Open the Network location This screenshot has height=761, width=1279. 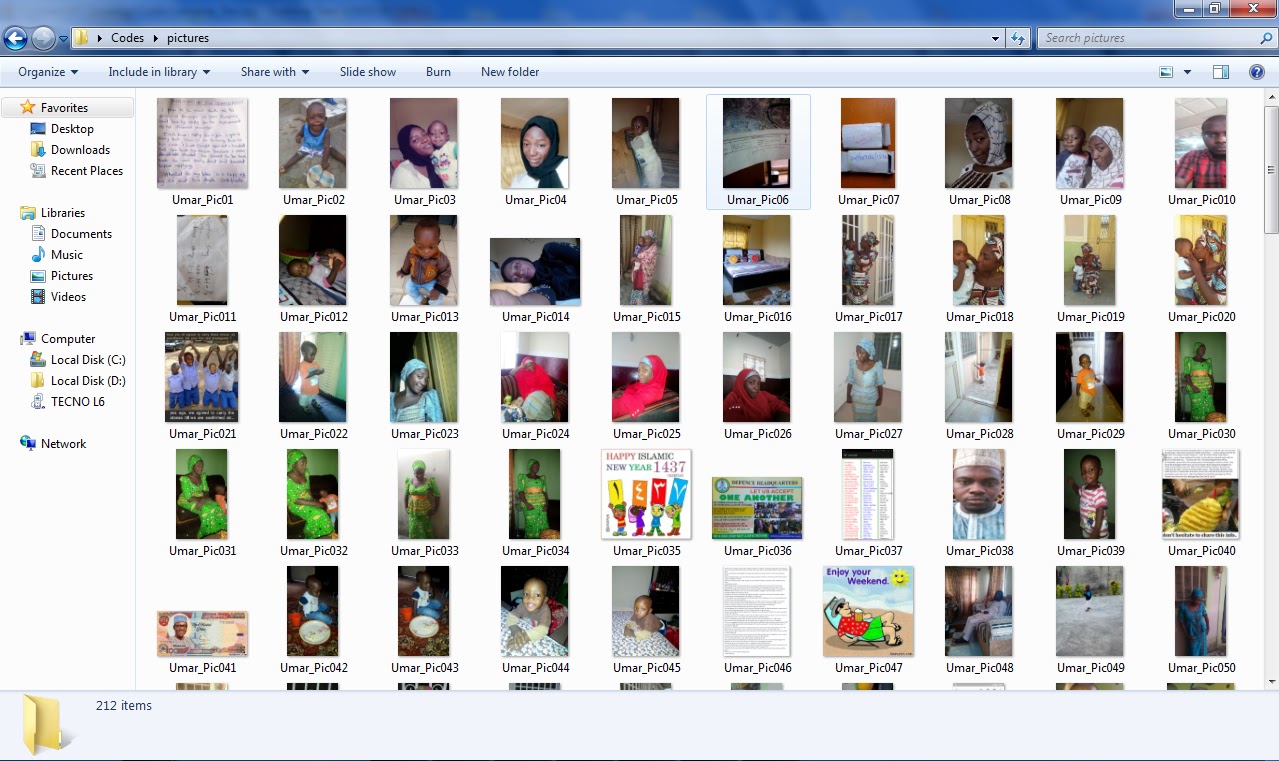click(x=53, y=444)
